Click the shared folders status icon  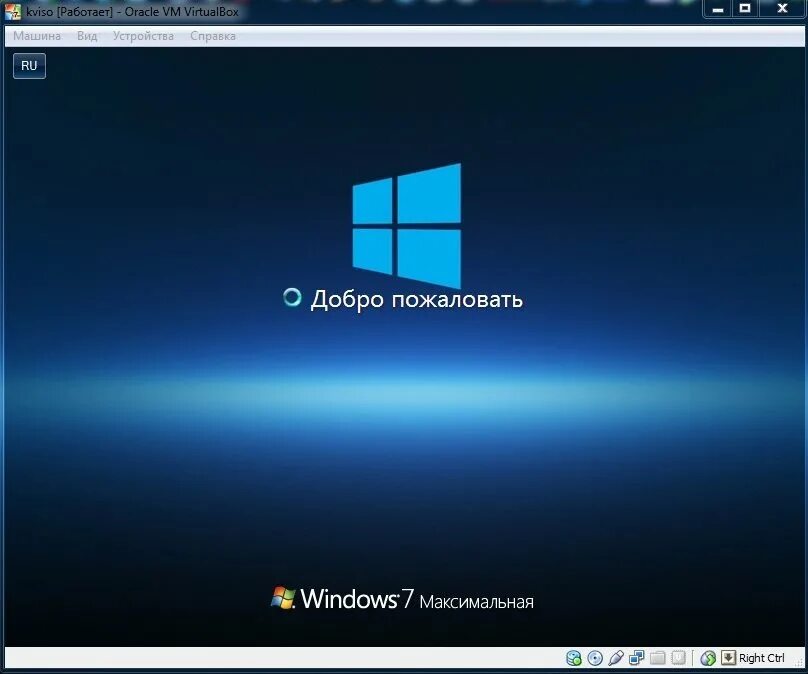(658, 658)
